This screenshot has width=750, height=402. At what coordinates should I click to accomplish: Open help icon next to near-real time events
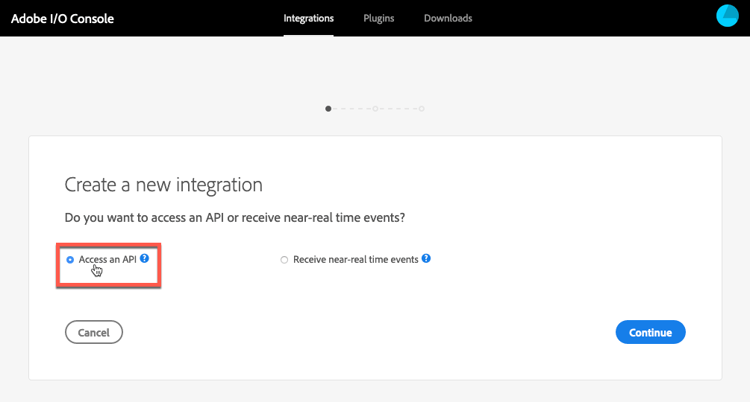coord(426,258)
